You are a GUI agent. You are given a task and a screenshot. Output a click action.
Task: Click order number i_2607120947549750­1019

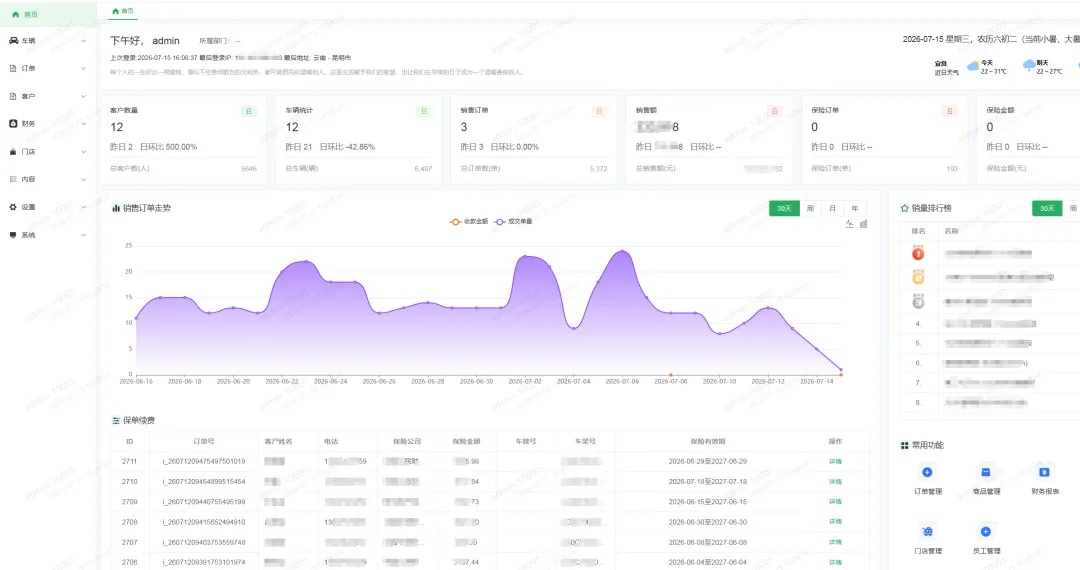[204, 461]
